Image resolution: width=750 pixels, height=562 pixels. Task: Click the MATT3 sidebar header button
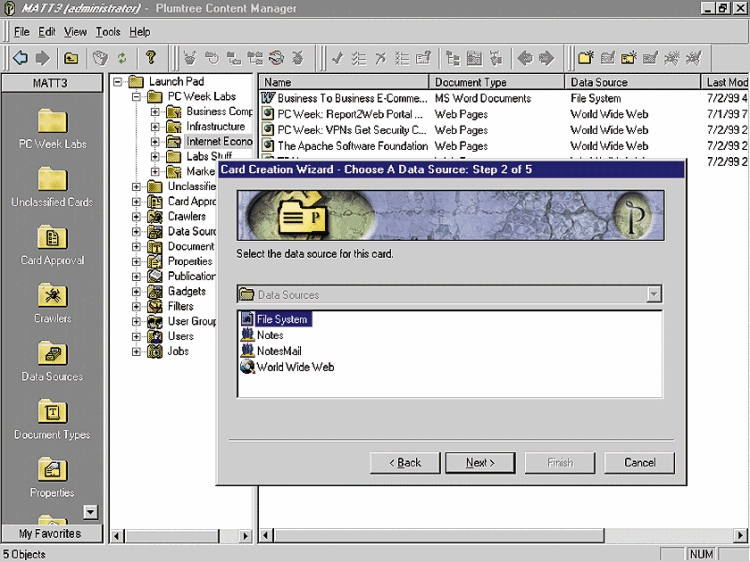click(52, 83)
